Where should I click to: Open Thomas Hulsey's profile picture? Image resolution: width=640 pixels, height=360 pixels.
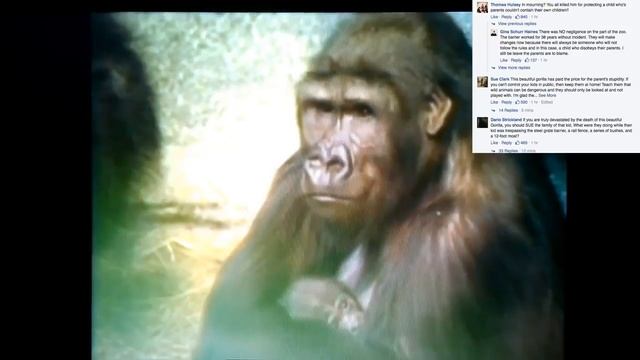[x=482, y=7]
